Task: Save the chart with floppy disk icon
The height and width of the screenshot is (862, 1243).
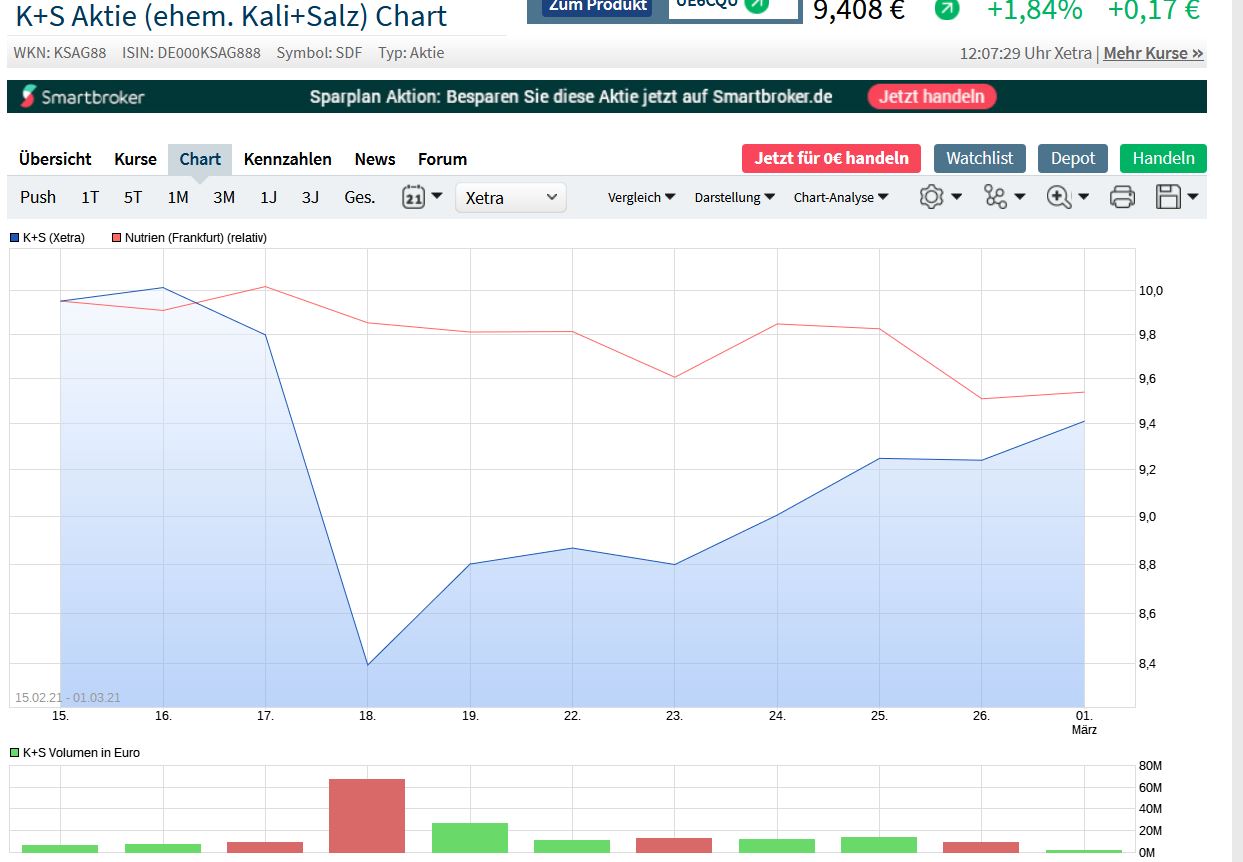Action: click(x=1169, y=197)
